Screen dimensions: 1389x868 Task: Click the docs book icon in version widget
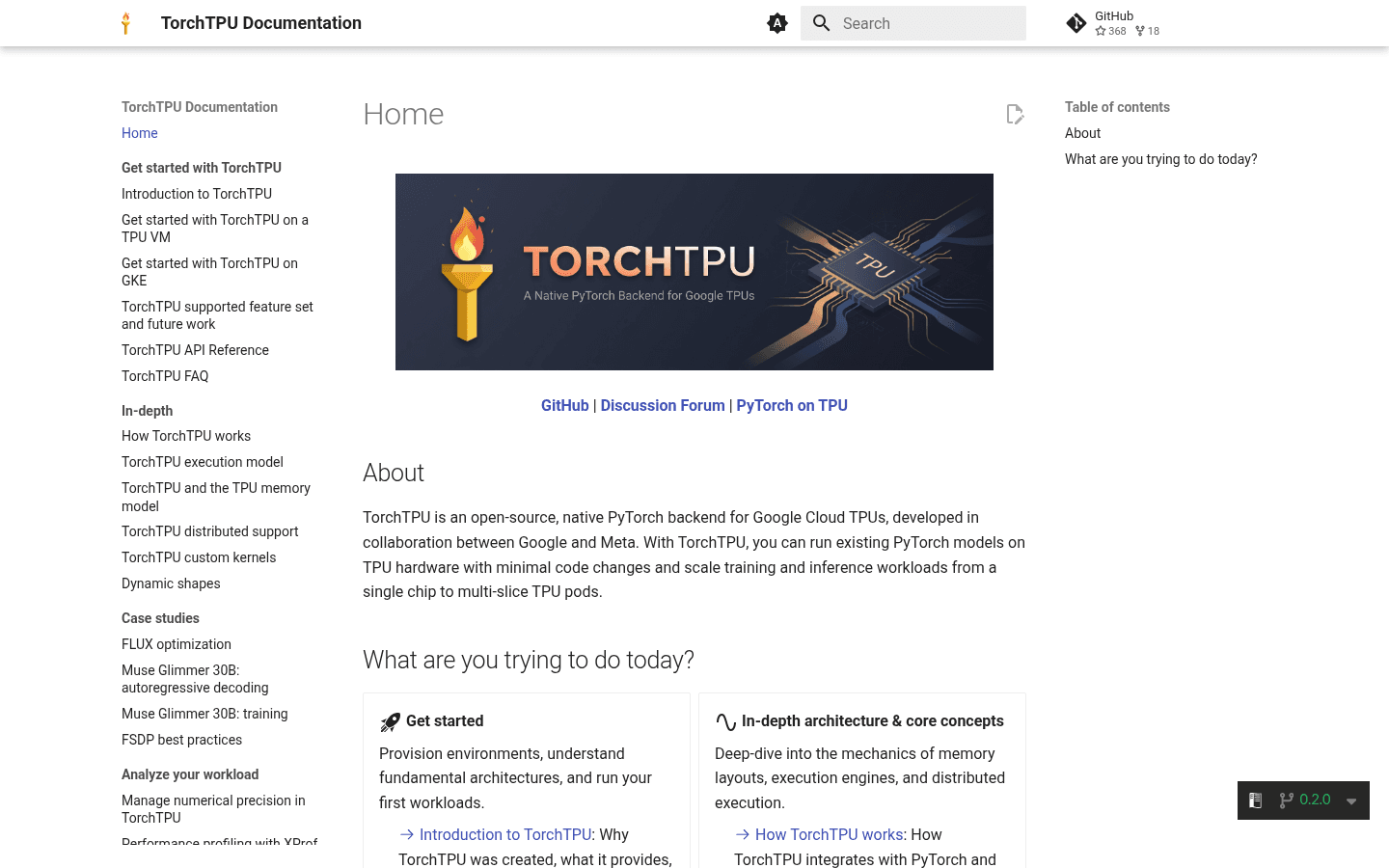point(1255,800)
